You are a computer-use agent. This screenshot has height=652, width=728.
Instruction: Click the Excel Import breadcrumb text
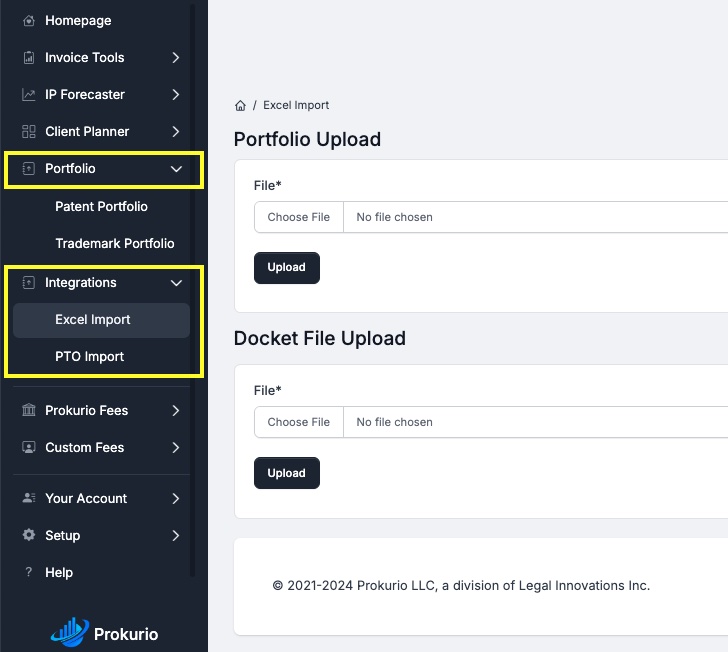click(296, 105)
